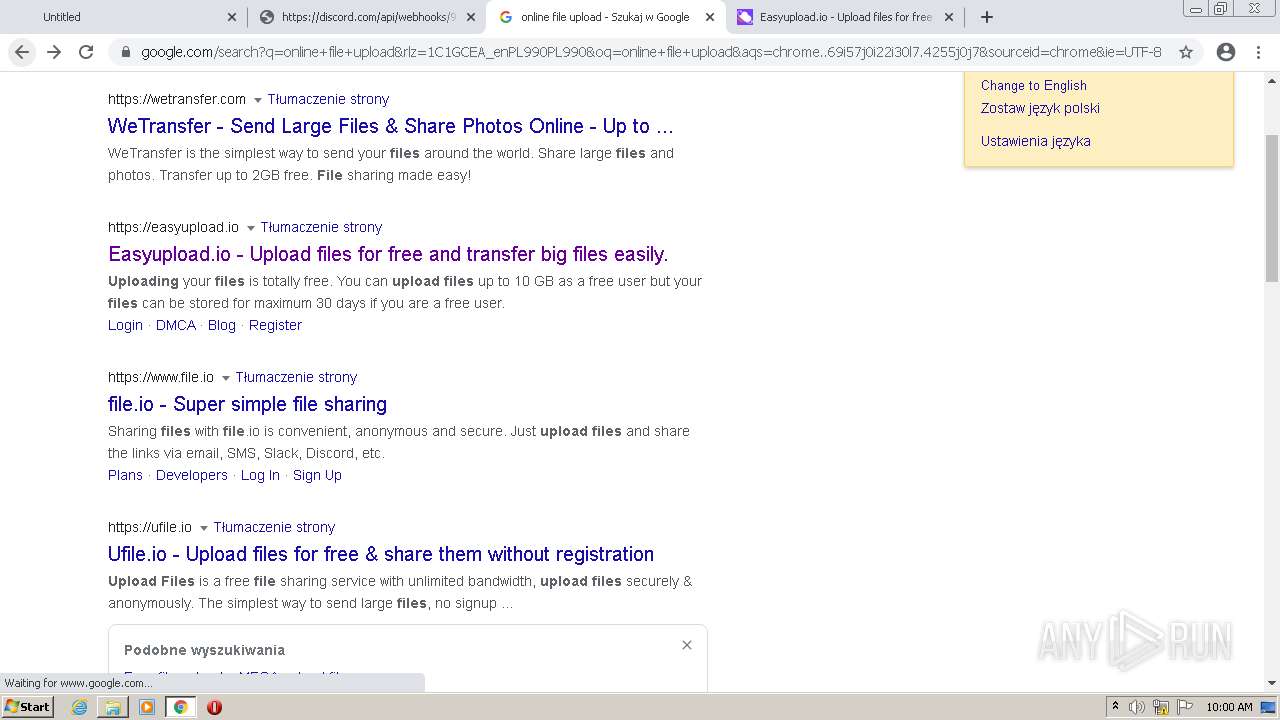Image resolution: width=1280 pixels, height=720 pixels.
Task: Open Chrome three-dot menu
Action: 1260,52
